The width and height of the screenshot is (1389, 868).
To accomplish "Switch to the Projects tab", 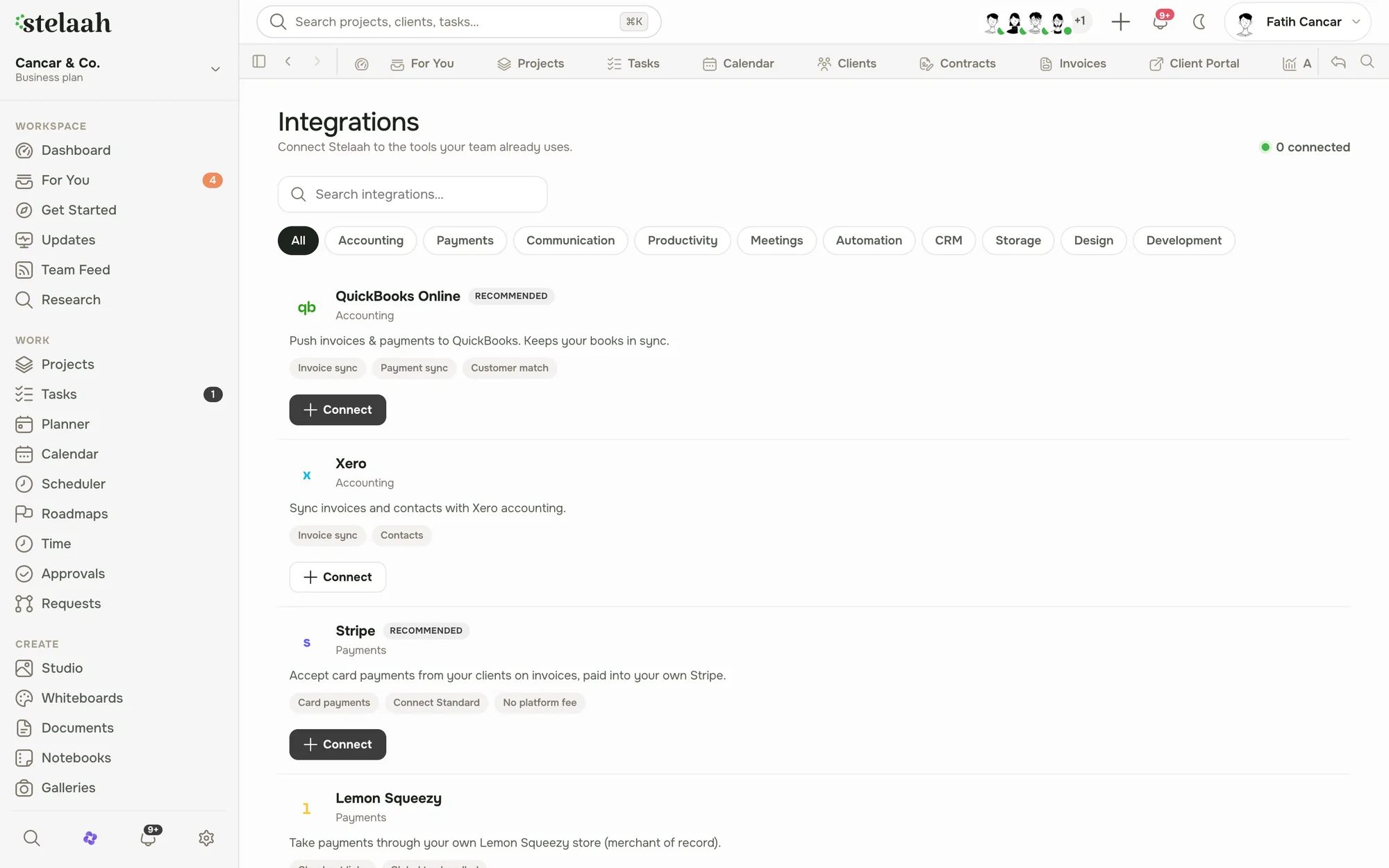I will coord(531,63).
